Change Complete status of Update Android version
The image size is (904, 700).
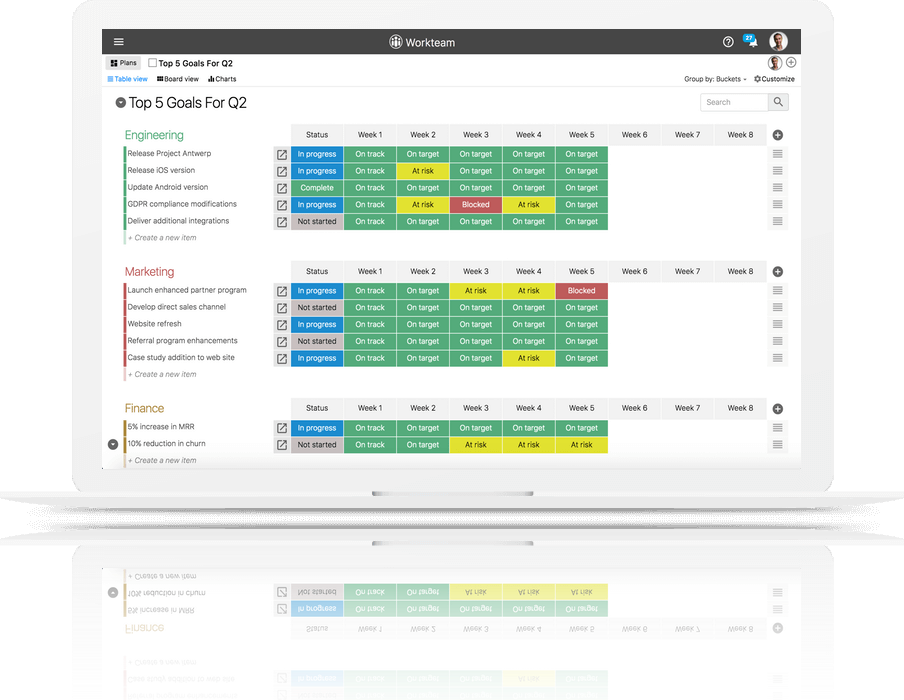pos(317,188)
